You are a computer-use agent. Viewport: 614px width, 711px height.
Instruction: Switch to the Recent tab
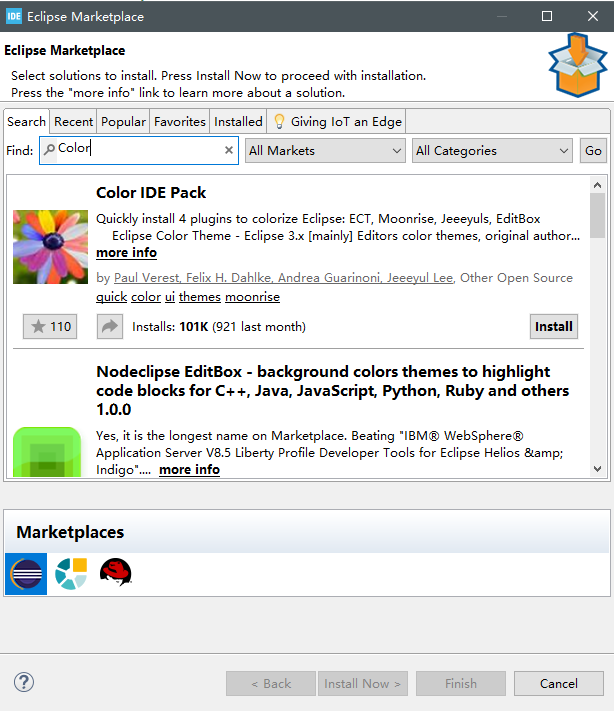point(73,122)
